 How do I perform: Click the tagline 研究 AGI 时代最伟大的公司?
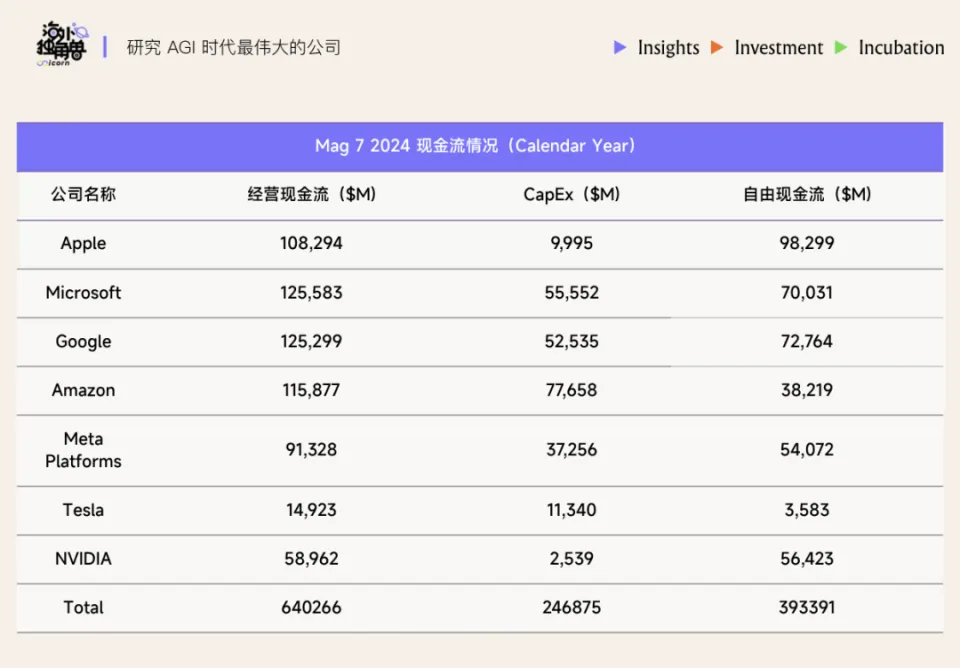pos(233,47)
